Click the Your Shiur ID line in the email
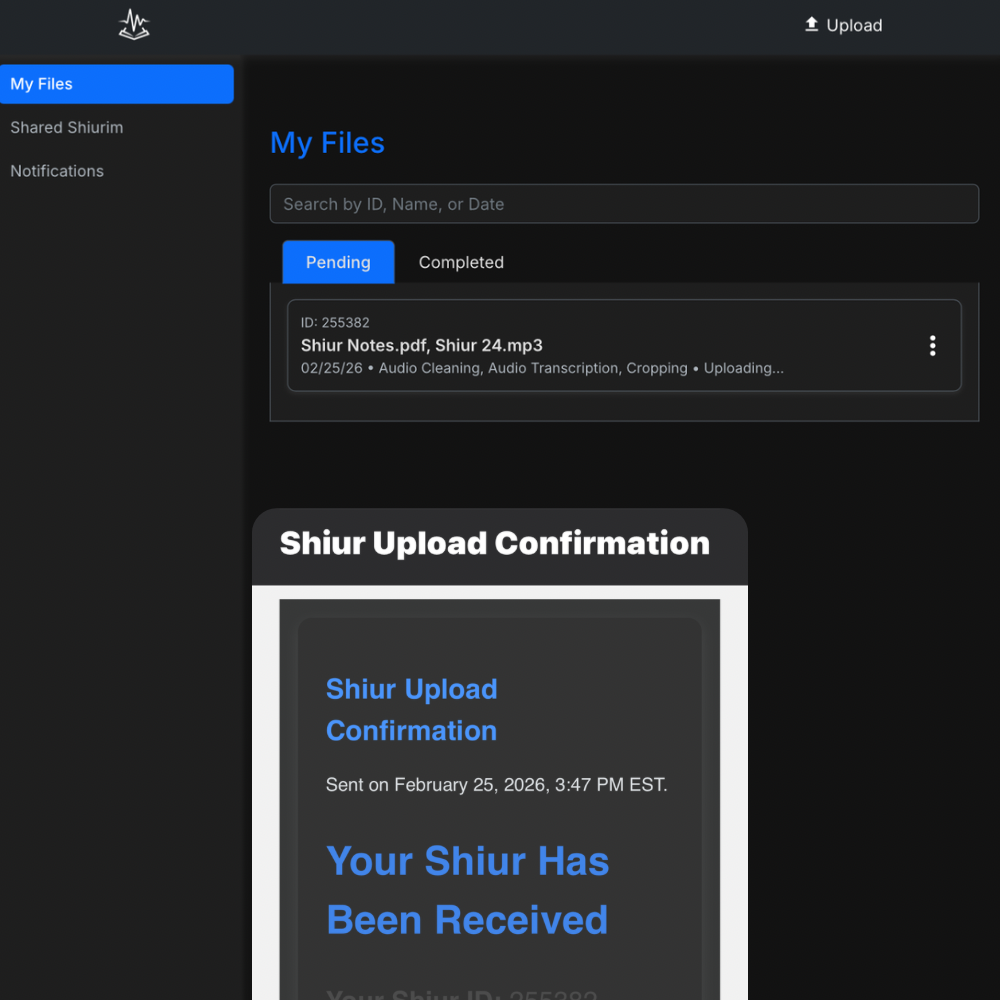 (x=461, y=995)
